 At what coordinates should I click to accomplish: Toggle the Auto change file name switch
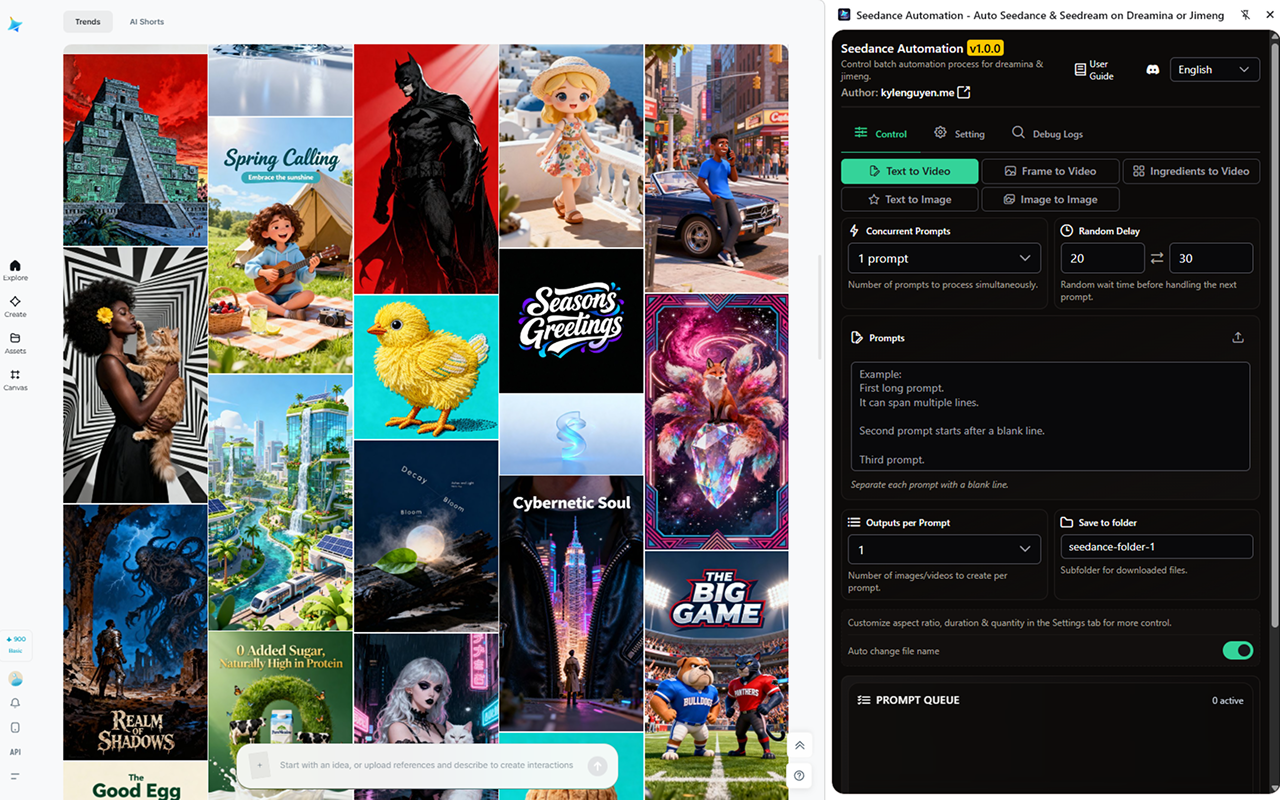pos(1238,651)
